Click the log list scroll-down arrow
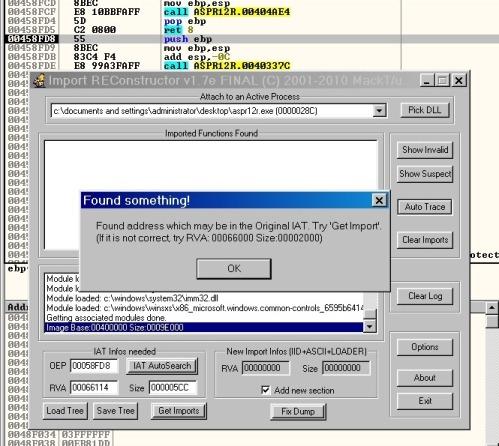Viewport: 499px width, 446px height. 369,327
